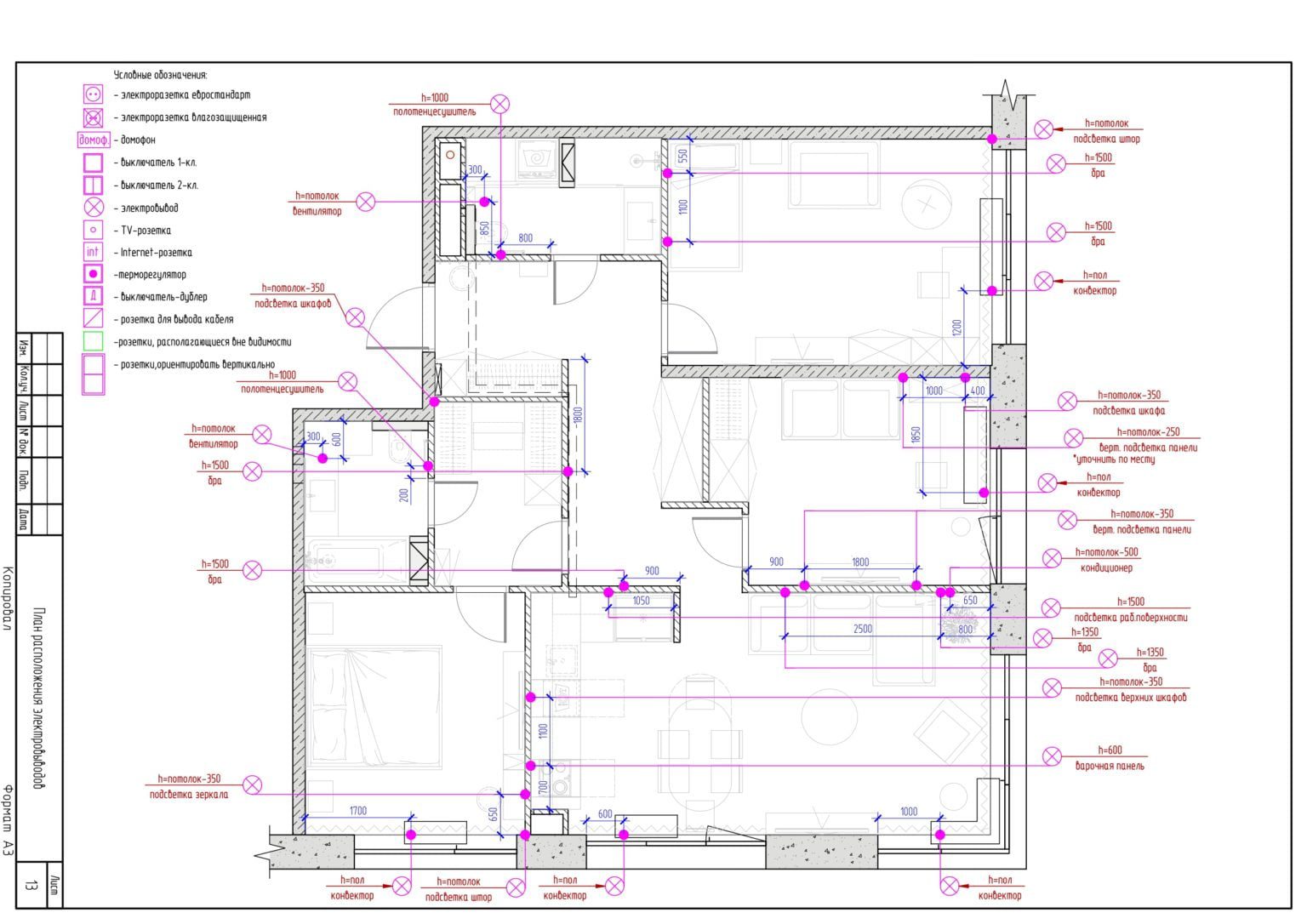
Task: Click outlet symbol beside подсветка раб.поверхности
Action: [1051, 608]
